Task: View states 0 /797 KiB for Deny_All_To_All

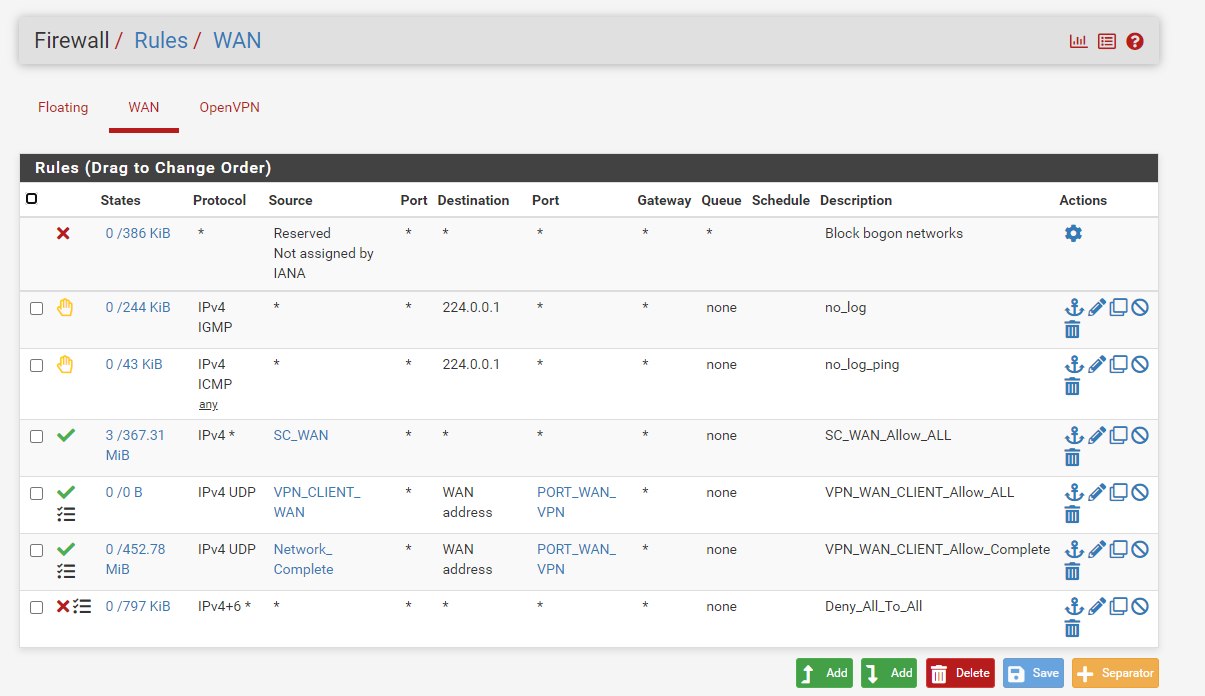Action: pyautogui.click(x=138, y=606)
